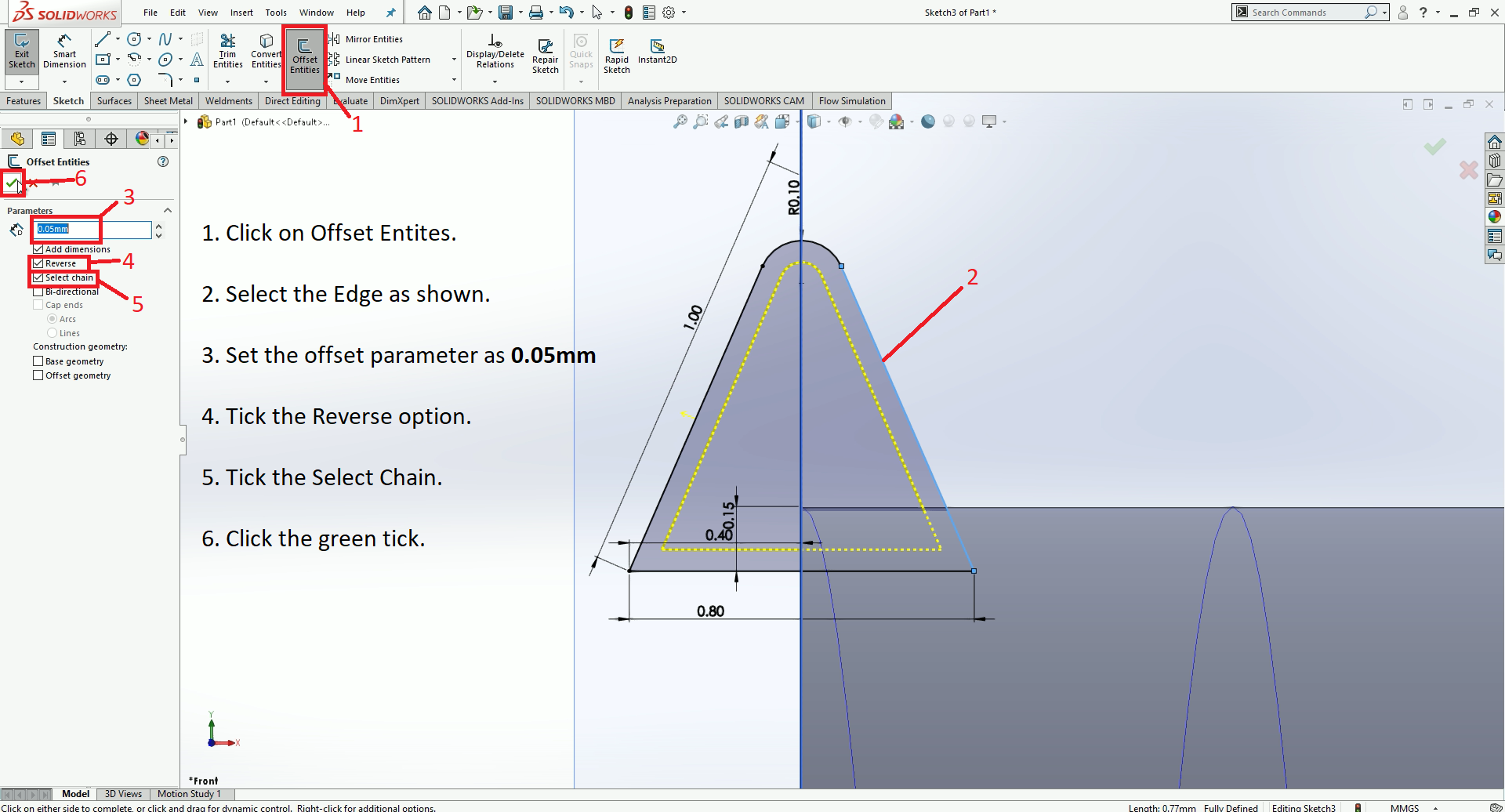Click the Exit Sketch button
Screen dimensions: 1505x812
[22, 51]
